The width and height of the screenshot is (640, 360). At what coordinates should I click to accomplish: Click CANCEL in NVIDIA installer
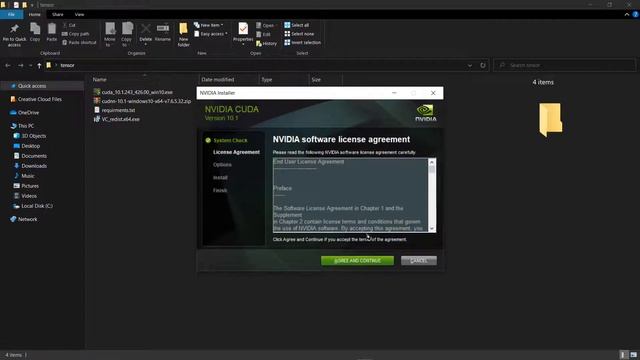pos(418,261)
